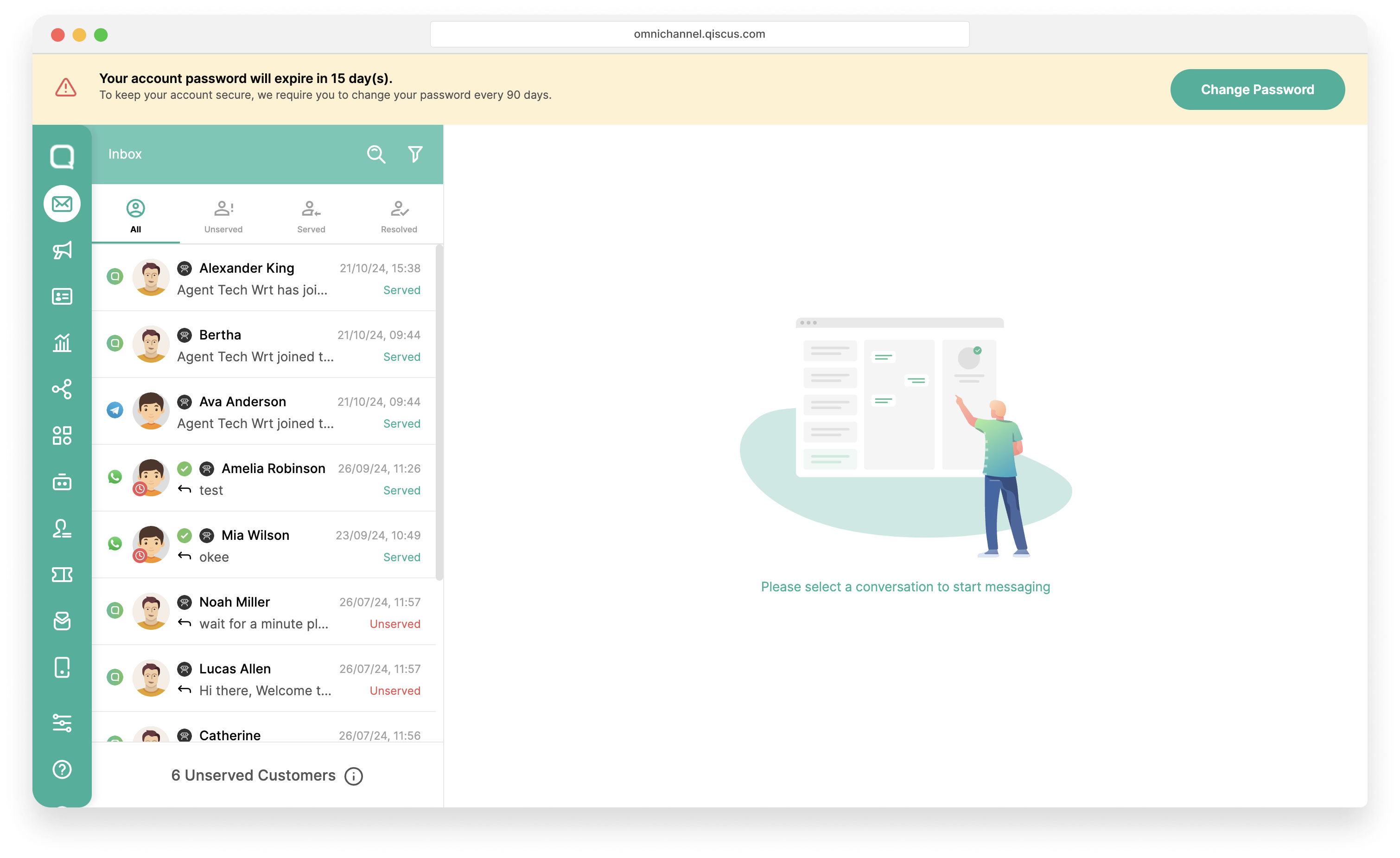Open the Broadcast megaphone icon
Image resolution: width=1400 pixels, height=858 pixels.
point(62,250)
